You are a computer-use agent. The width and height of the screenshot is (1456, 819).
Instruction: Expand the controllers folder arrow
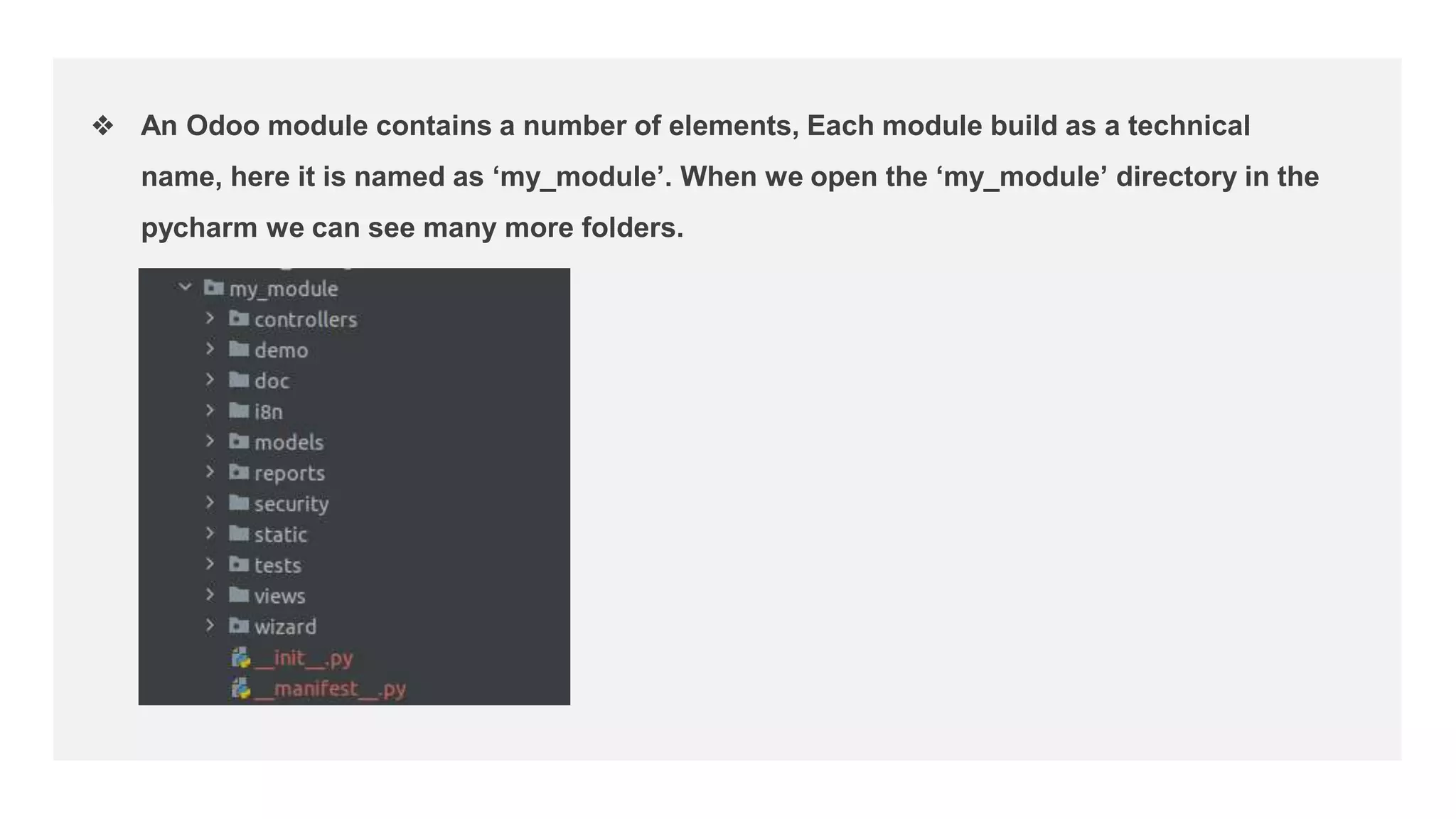(x=210, y=318)
